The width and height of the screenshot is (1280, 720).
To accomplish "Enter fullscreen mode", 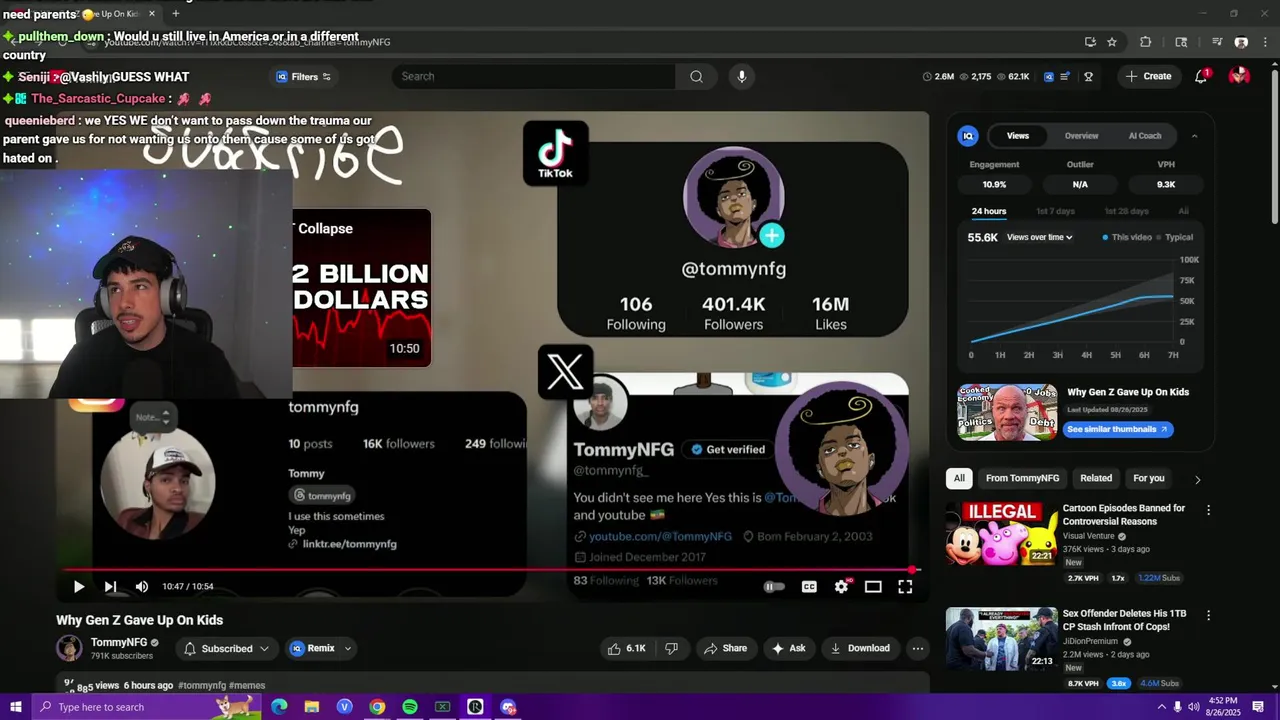I will tap(905, 587).
